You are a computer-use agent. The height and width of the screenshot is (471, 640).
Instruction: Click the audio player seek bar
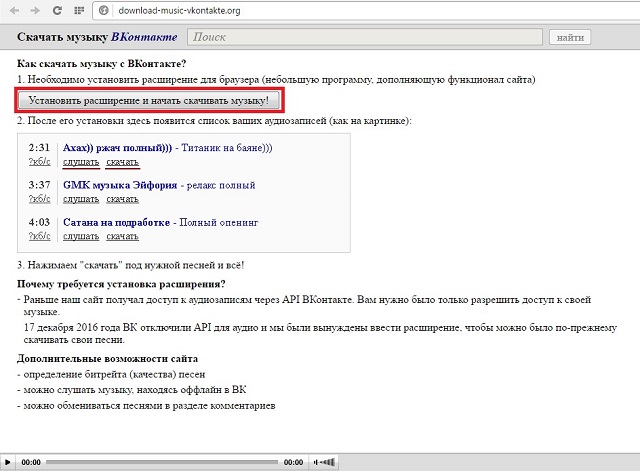coord(162,462)
